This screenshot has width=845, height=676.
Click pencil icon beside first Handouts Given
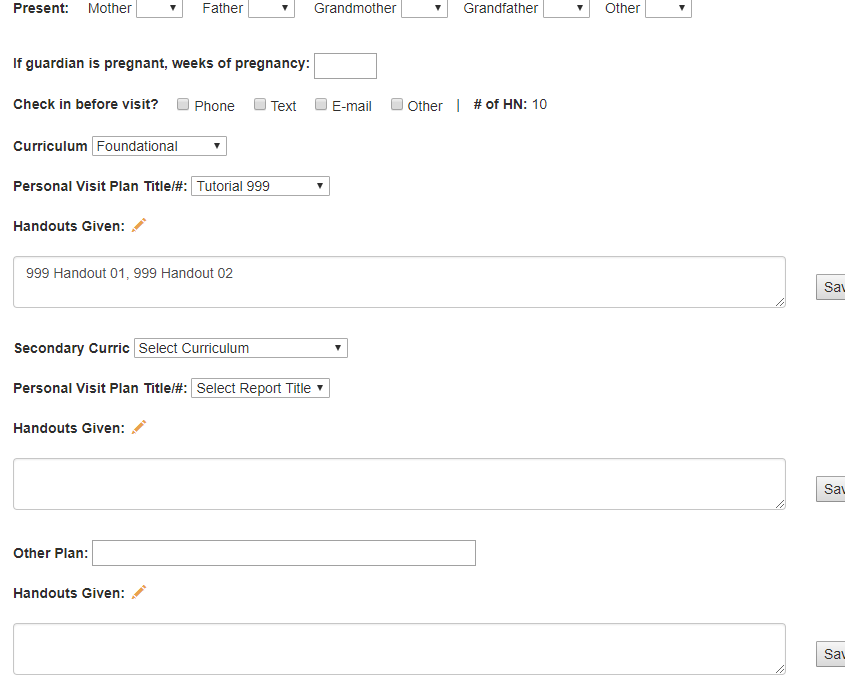139,225
